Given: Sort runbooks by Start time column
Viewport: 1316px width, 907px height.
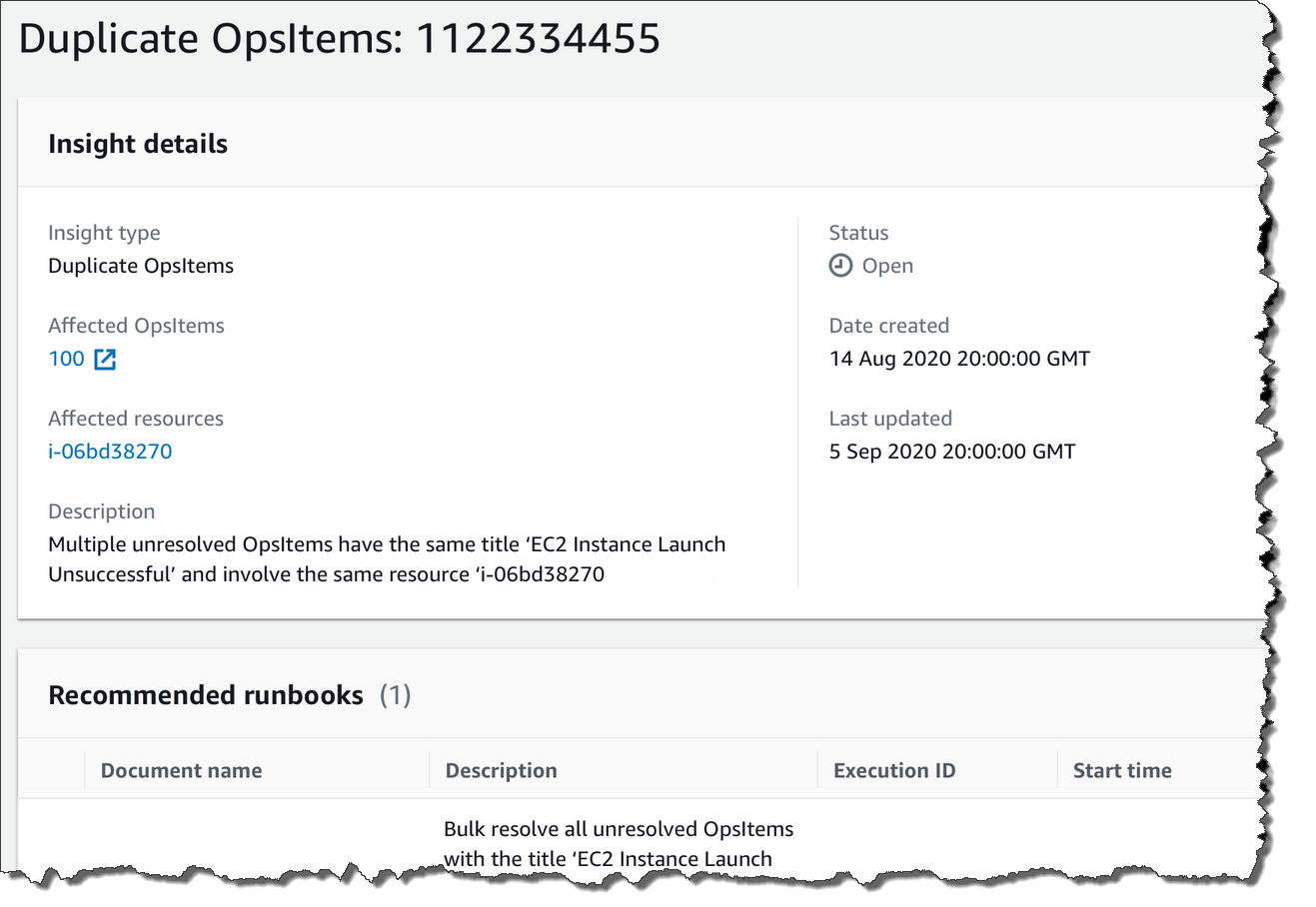Looking at the screenshot, I should (1121, 770).
